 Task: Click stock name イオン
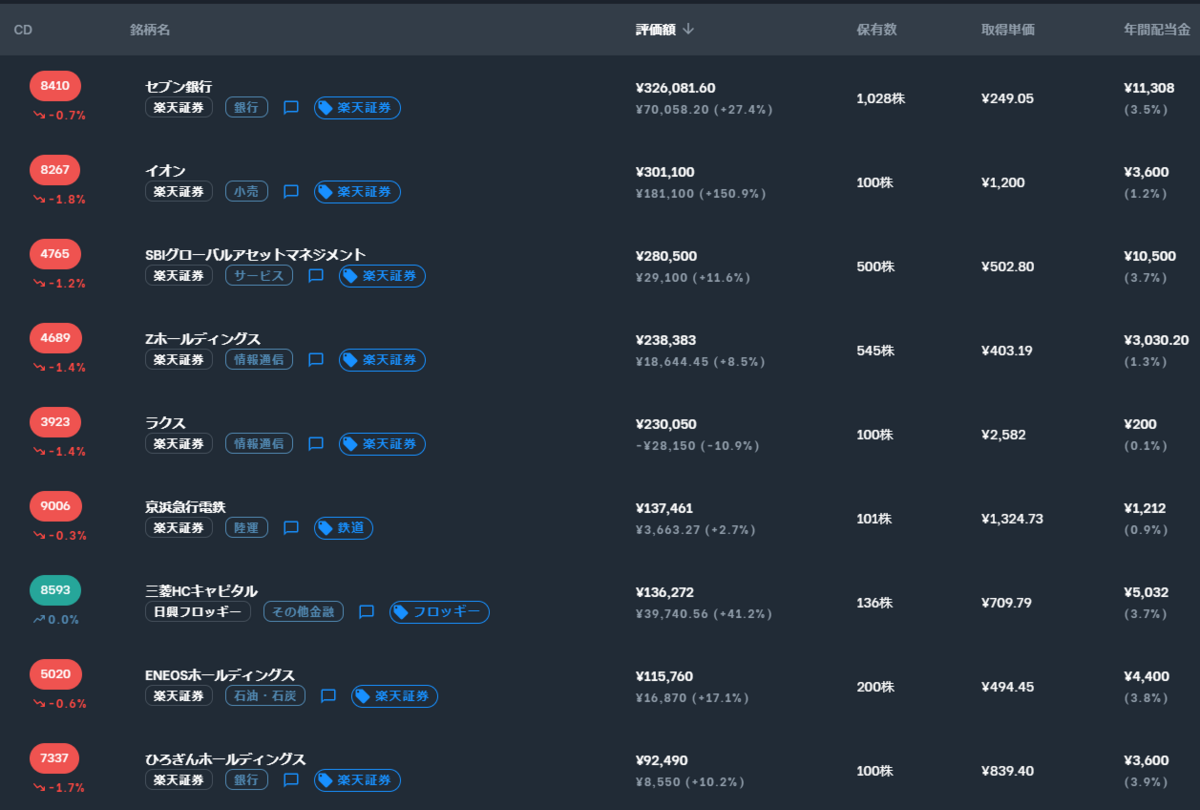[x=165, y=171]
